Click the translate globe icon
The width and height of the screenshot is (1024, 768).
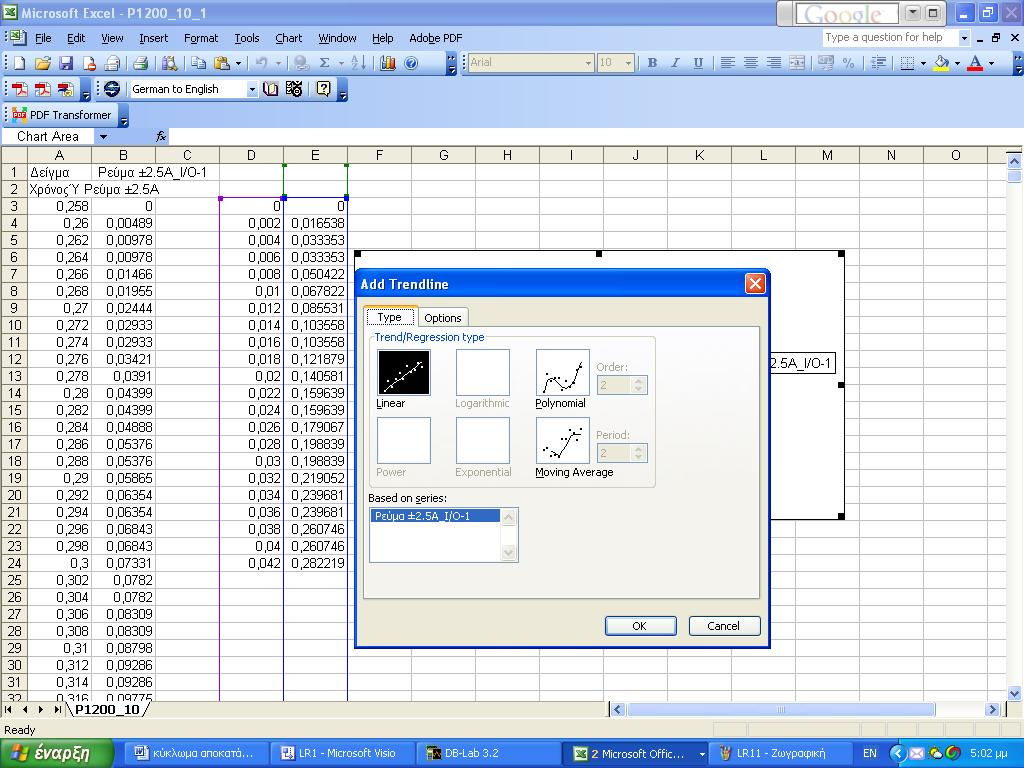tap(112, 89)
